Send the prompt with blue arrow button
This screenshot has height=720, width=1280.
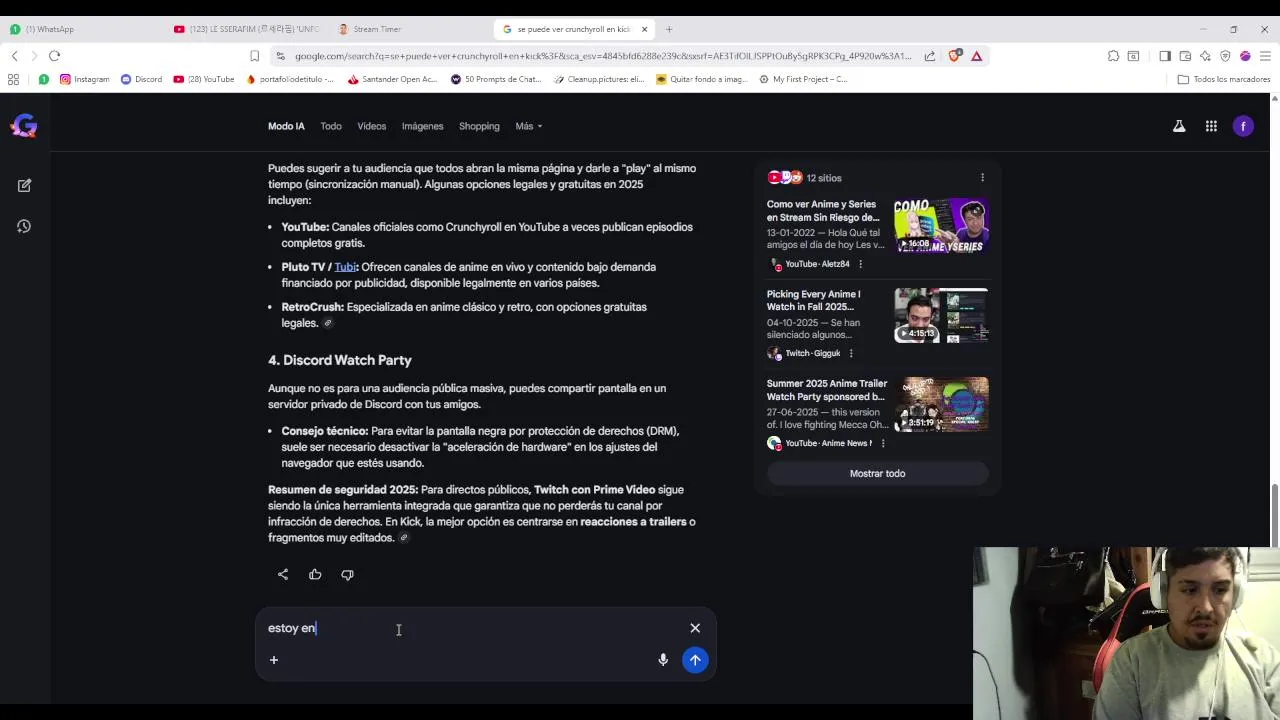[x=695, y=660]
